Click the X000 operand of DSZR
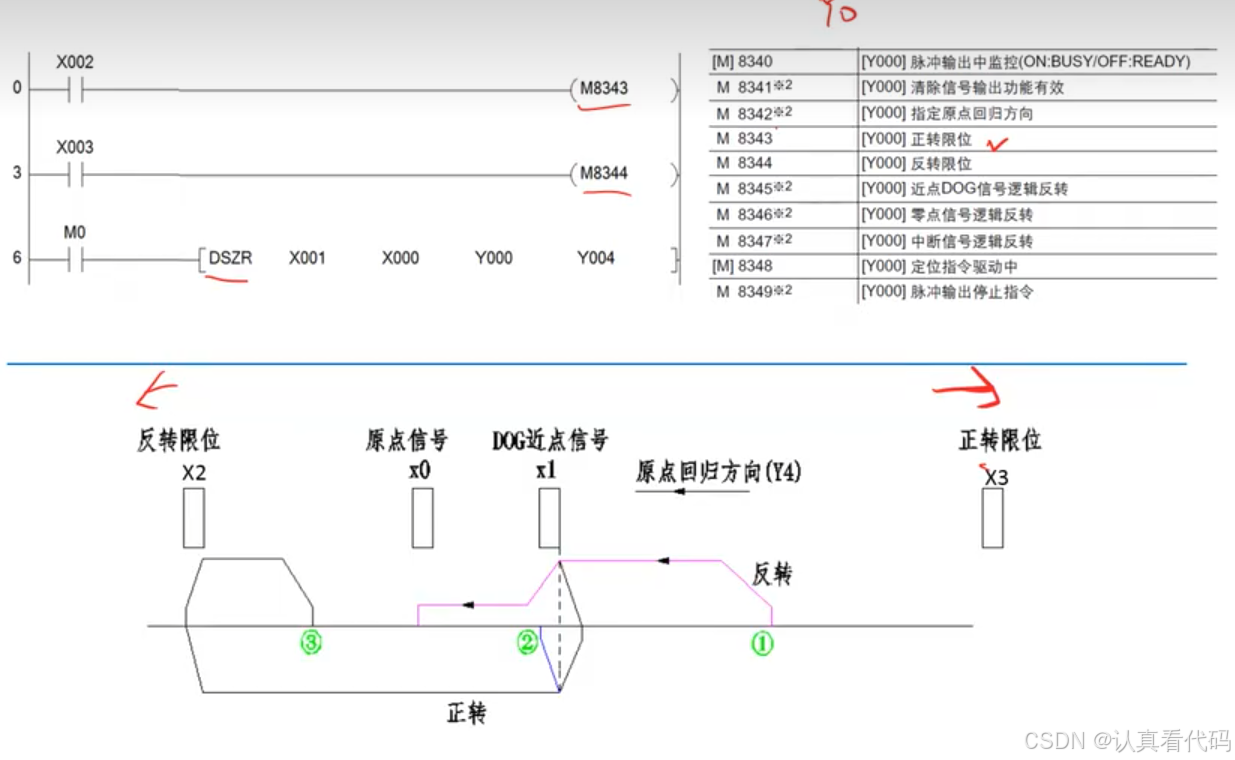The width and height of the screenshot is (1235, 760). click(400, 258)
